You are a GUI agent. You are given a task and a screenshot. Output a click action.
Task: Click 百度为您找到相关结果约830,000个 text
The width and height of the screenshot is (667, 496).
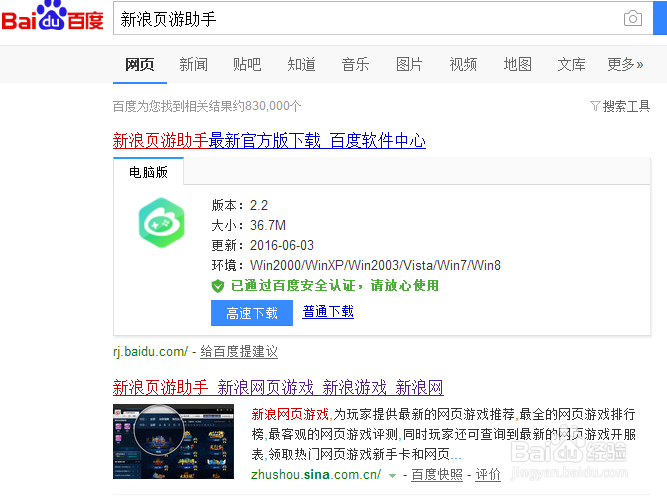point(207,106)
